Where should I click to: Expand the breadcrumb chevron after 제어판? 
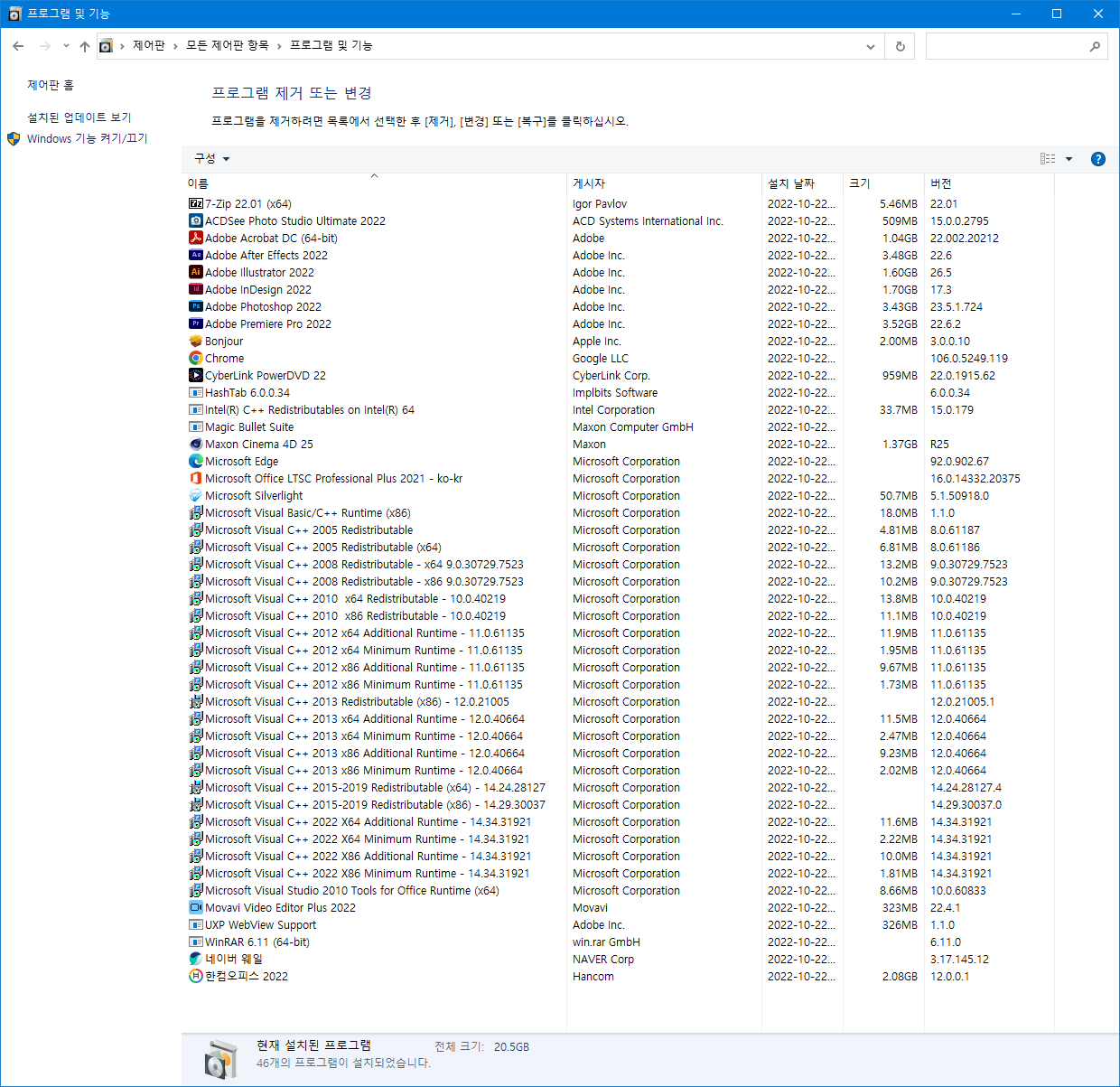[174, 46]
